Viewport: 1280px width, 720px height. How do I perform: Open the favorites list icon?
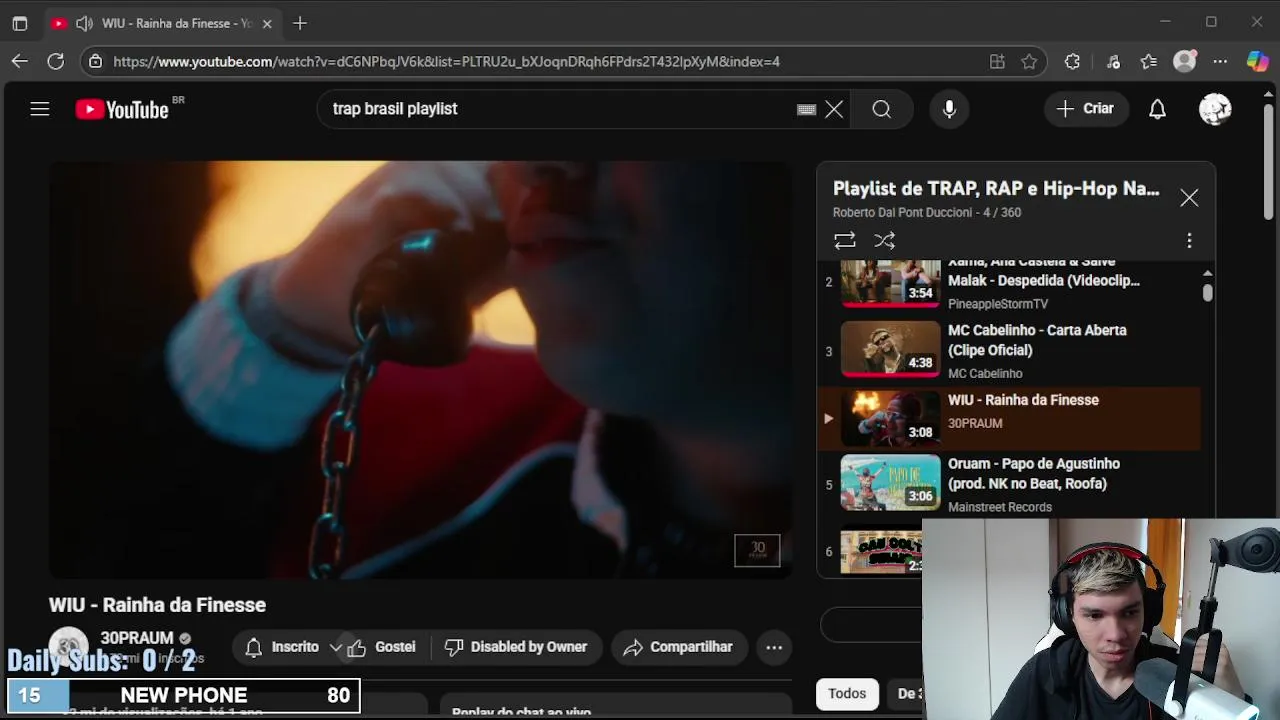pyautogui.click(x=1149, y=61)
